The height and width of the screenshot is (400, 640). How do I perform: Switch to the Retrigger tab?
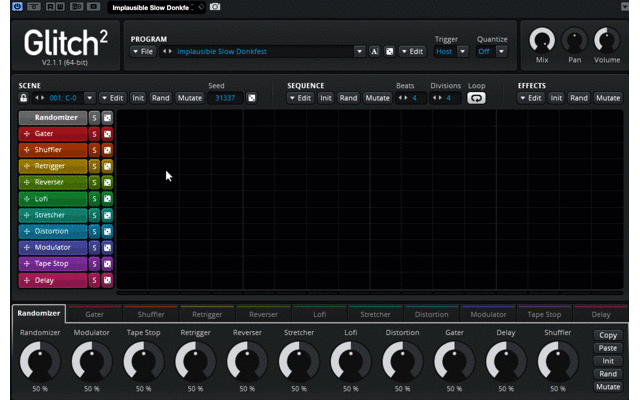point(207,314)
